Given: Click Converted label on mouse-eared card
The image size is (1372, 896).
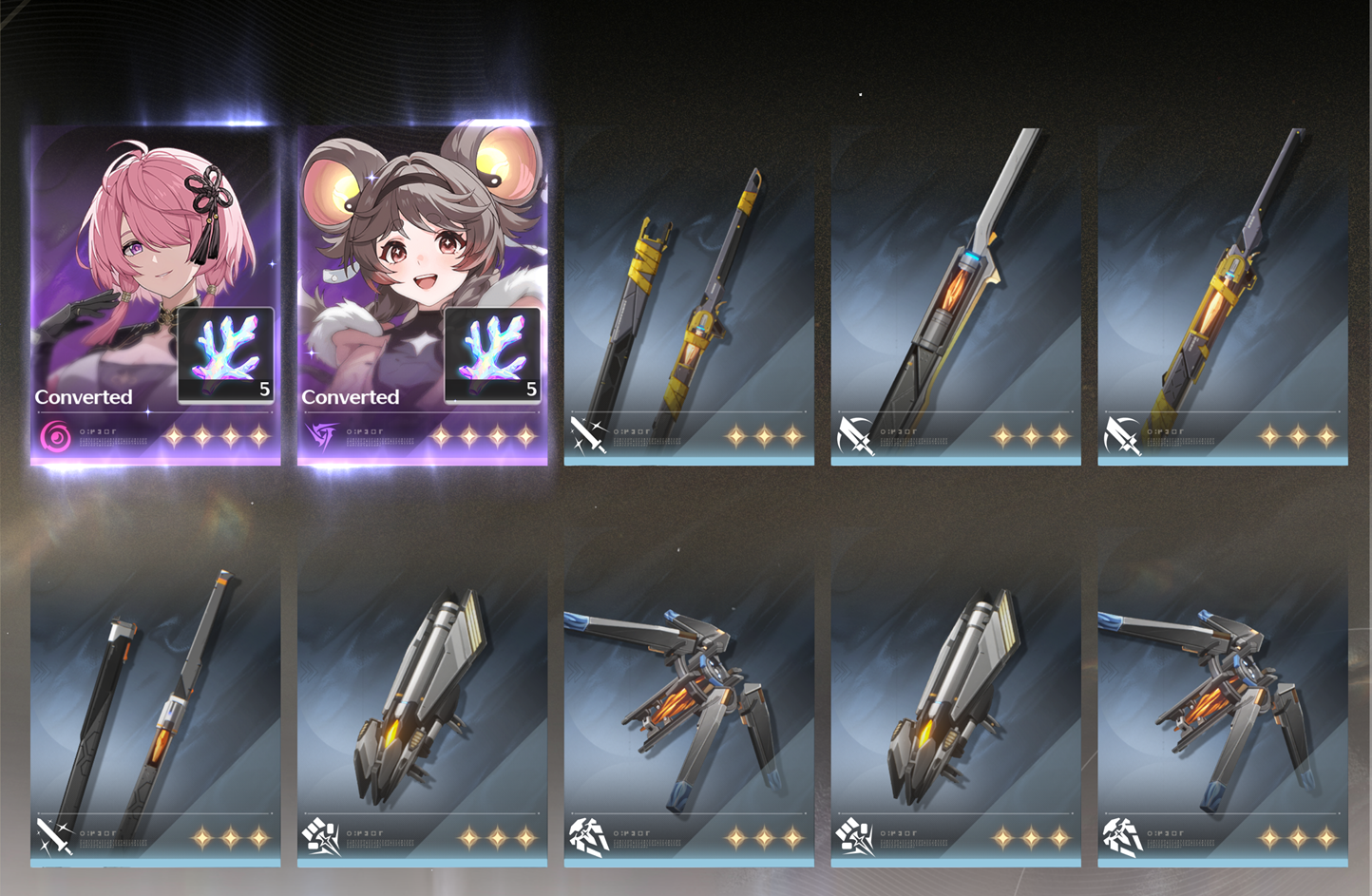Looking at the screenshot, I should coord(351,397).
